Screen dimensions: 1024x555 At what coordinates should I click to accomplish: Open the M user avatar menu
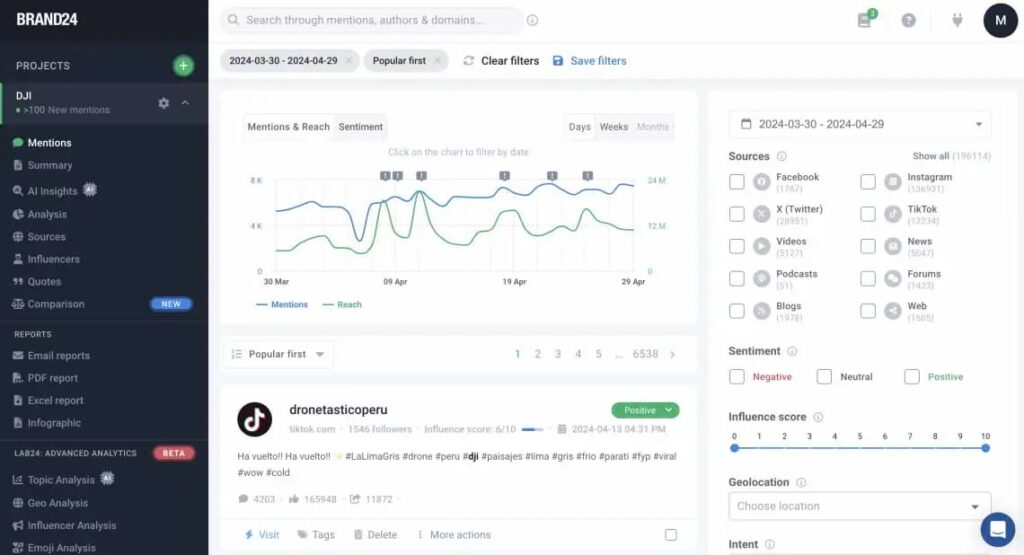1000,20
